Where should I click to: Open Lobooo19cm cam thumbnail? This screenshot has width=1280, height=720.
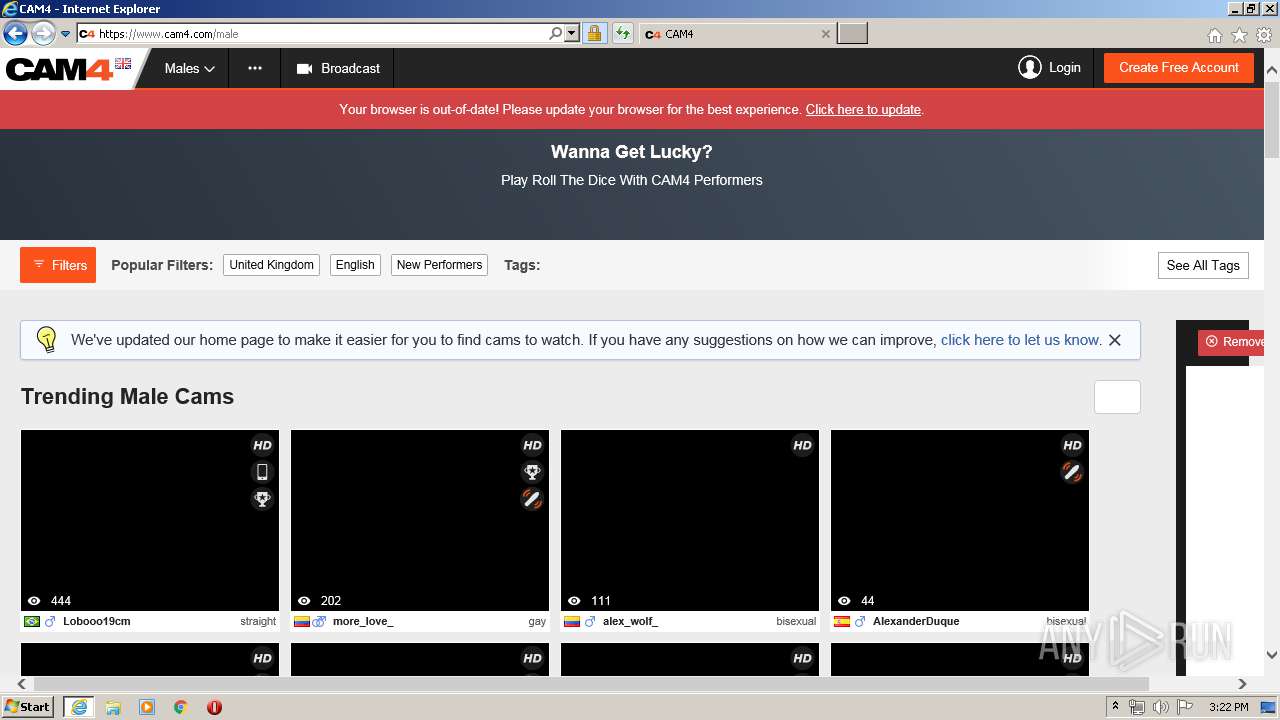(150, 520)
